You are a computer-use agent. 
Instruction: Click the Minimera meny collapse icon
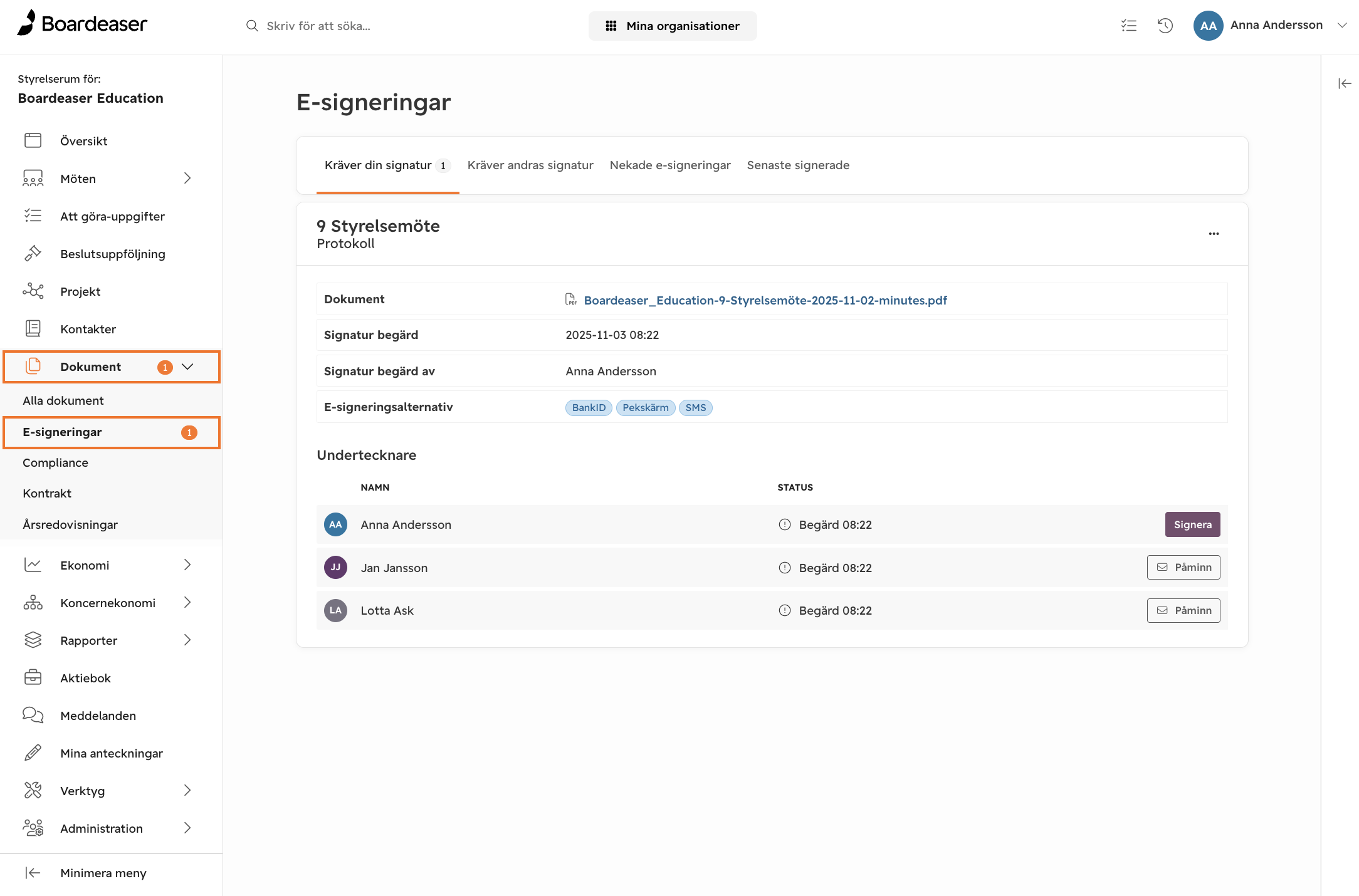[33, 873]
